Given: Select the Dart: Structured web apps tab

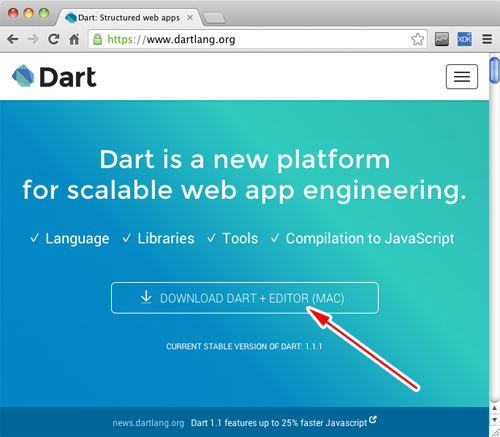Looking at the screenshot, I should point(128,17).
